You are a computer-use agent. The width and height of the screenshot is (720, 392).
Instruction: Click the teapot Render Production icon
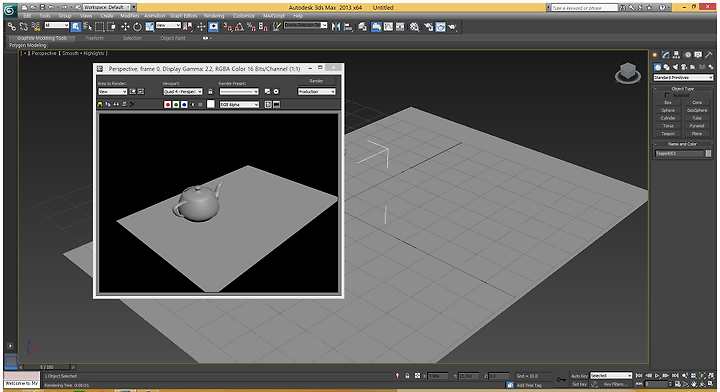[452, 27]
